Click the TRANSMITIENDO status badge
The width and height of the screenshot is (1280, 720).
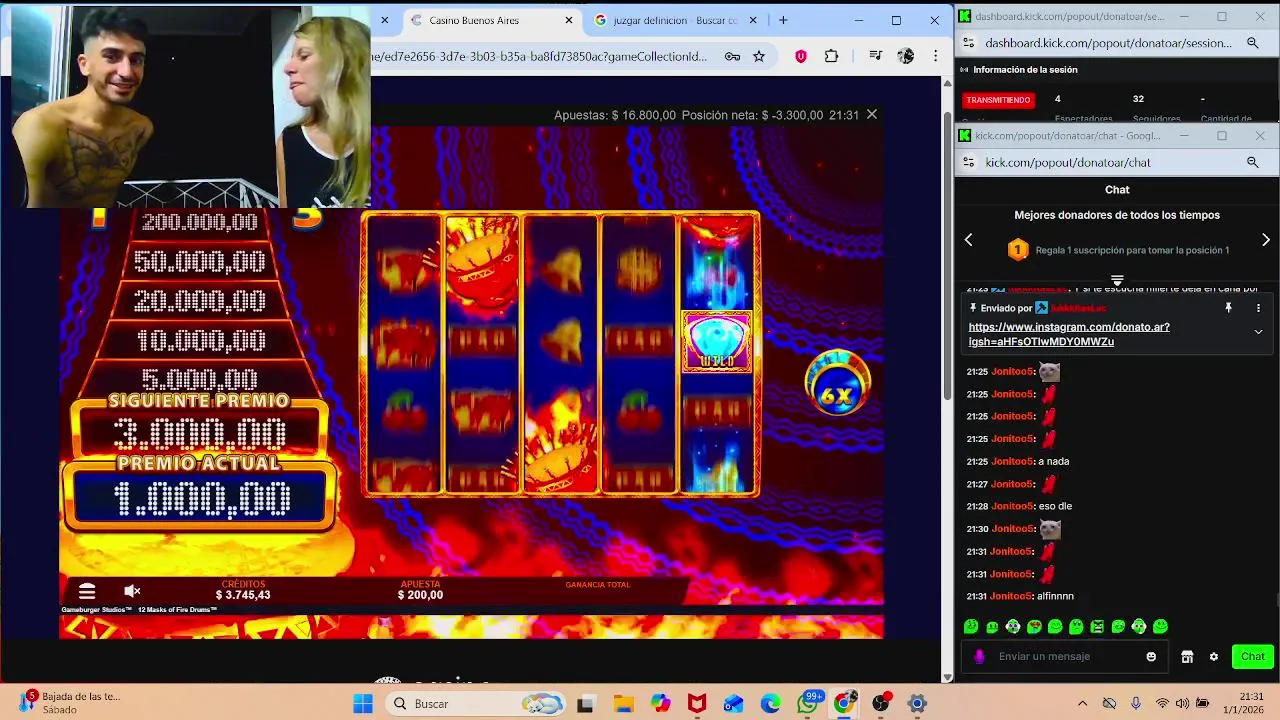(x=998, y=100)
